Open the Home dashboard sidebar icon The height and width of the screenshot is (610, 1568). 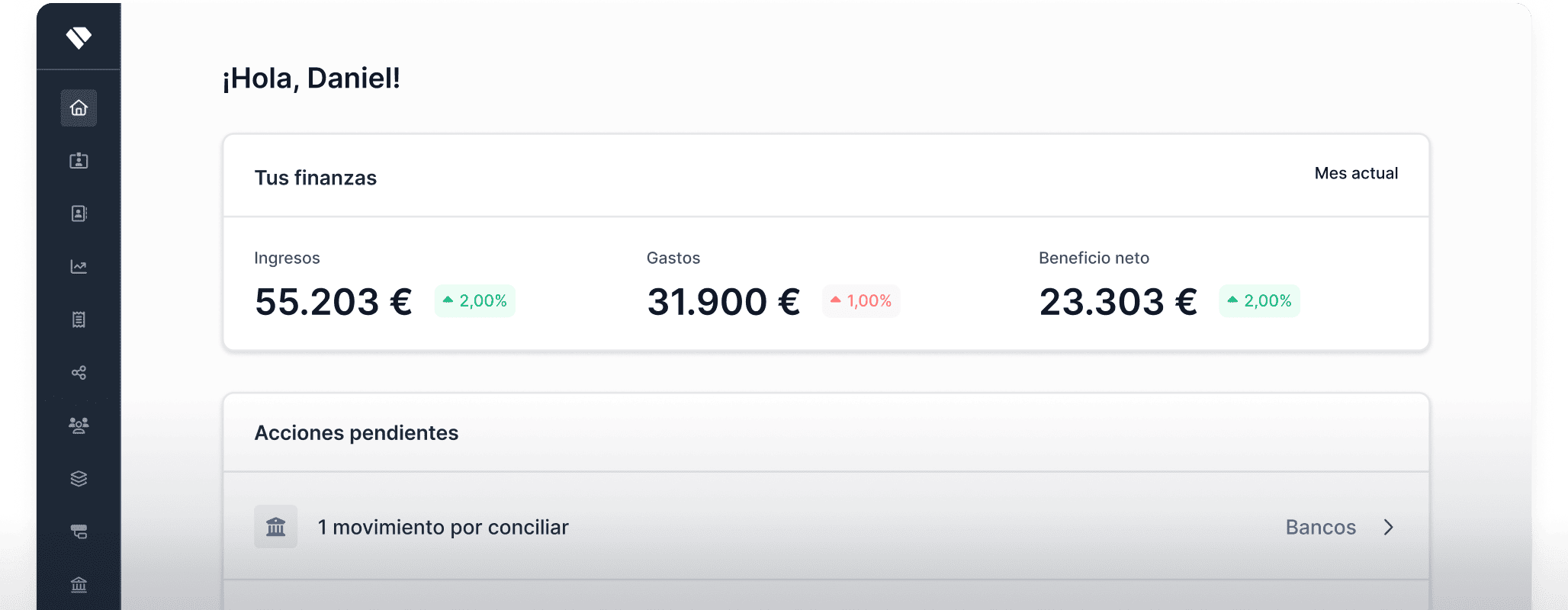pyautogui.click(x=79, y=108)
